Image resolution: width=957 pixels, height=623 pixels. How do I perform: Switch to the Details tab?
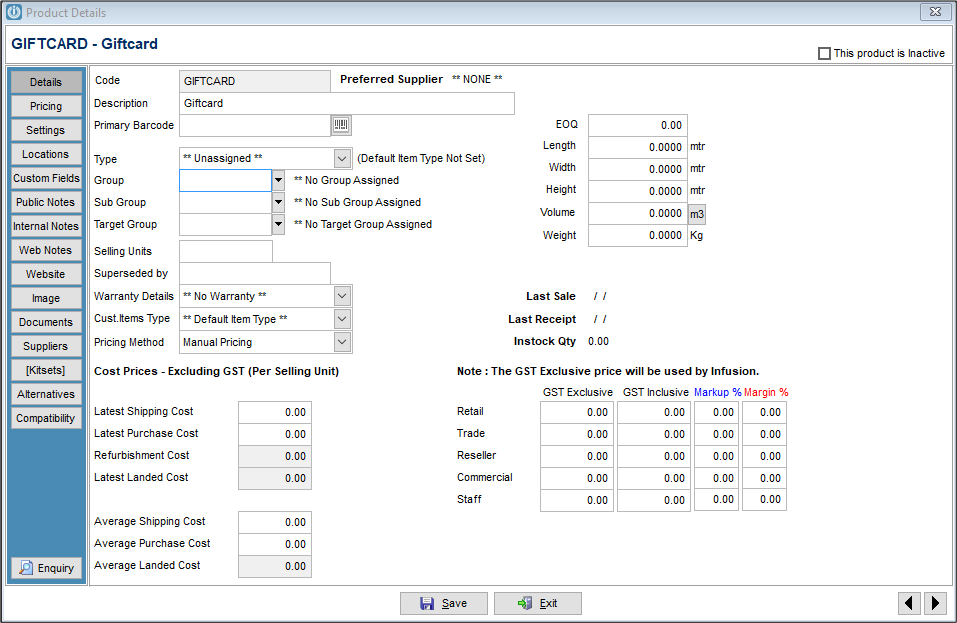[x=46, y=82]
